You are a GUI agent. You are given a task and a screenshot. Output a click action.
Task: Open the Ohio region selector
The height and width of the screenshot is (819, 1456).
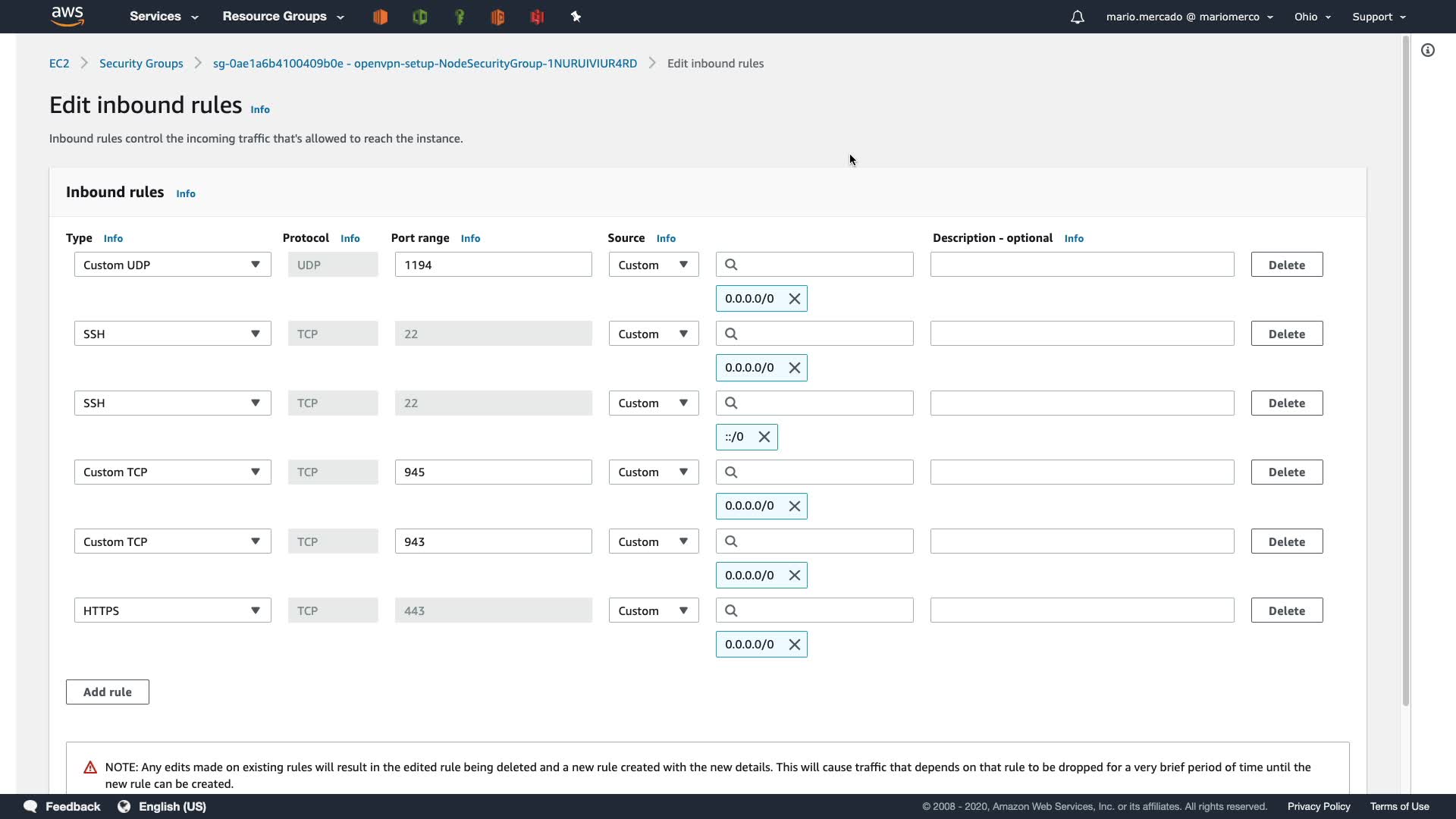[x=1312, y=17]
